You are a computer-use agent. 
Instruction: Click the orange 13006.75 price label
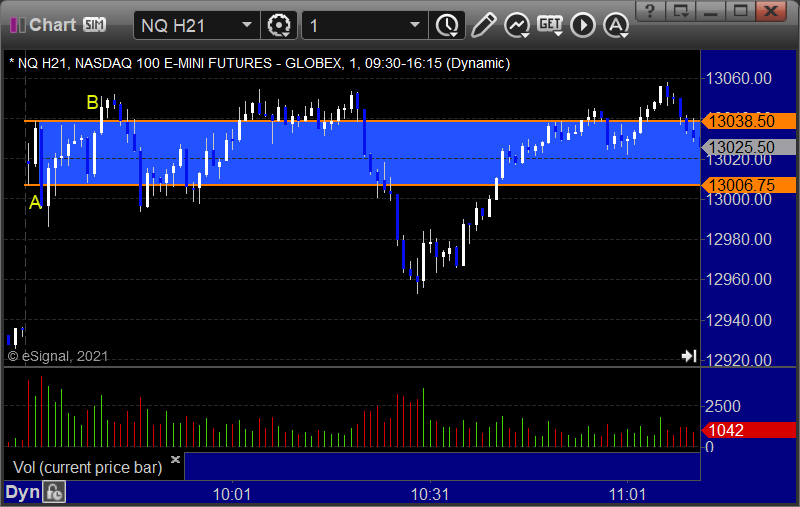(749, 185)
